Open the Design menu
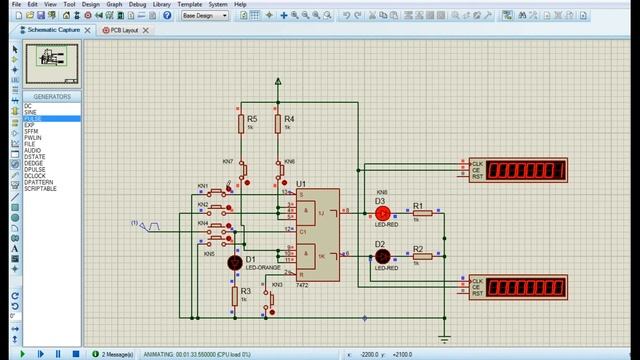 [x=91, y=4]
